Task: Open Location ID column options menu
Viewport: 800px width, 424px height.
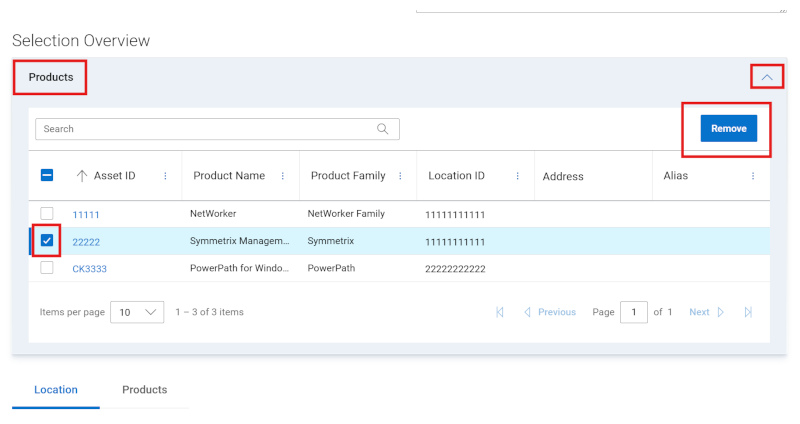Action: point(518,176)
